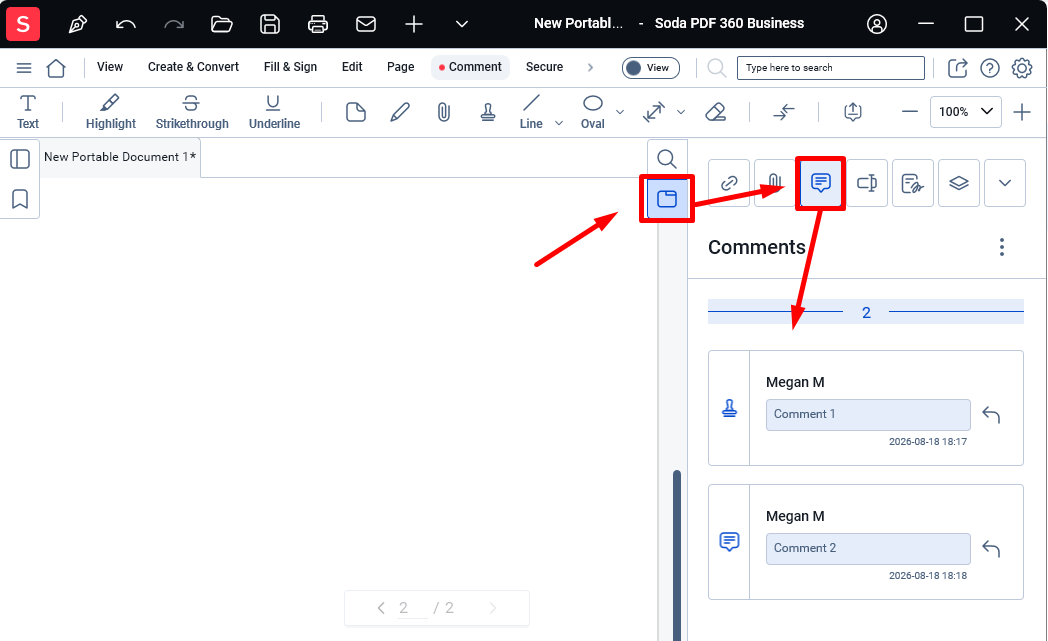
Task: Select the Oval shape tool
Action: tap(593, 112)
